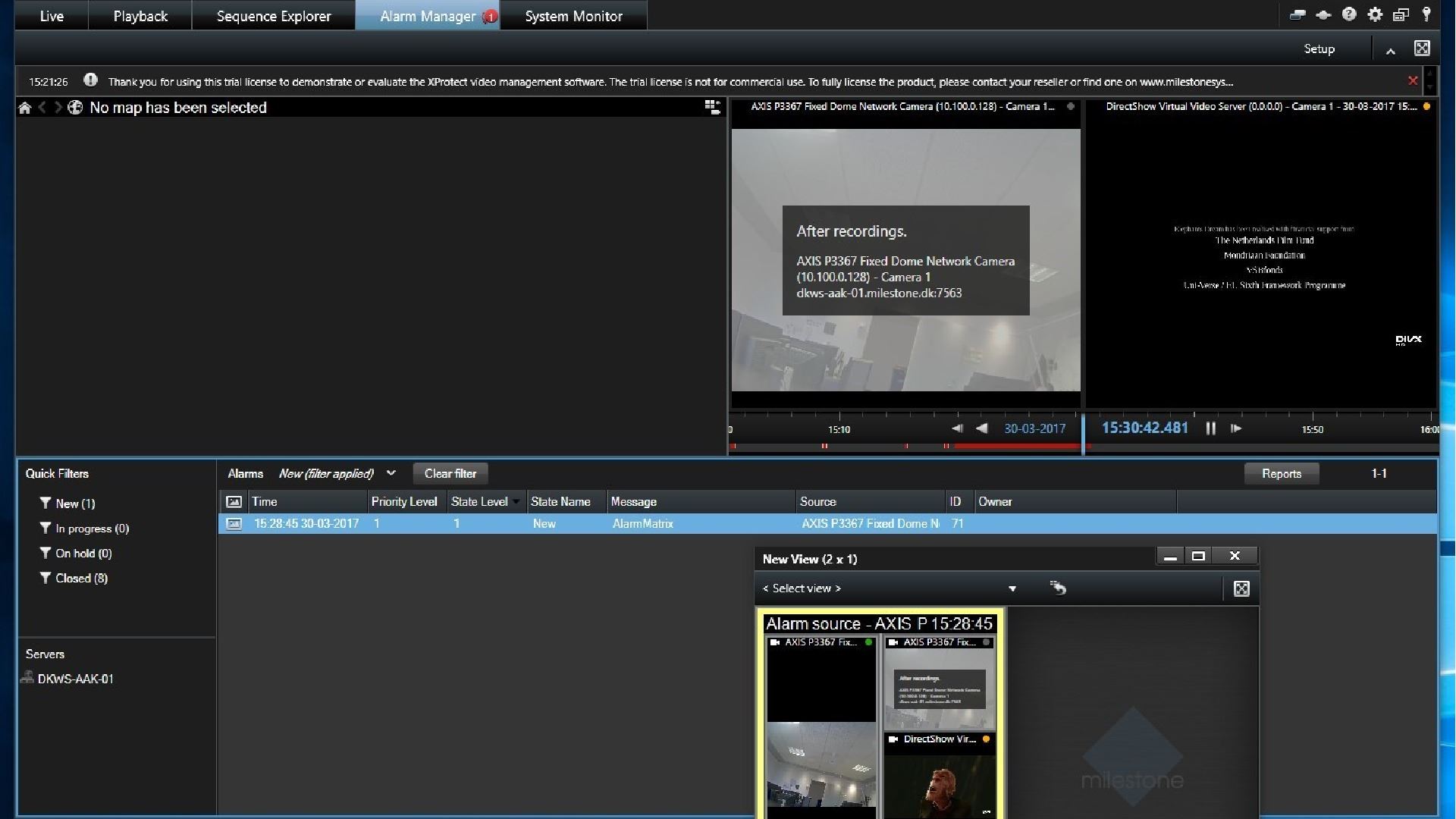This screenshot has height=819, width=1456.
Task: Toggle full screen in New View window
Action: tap(1241, 588)
